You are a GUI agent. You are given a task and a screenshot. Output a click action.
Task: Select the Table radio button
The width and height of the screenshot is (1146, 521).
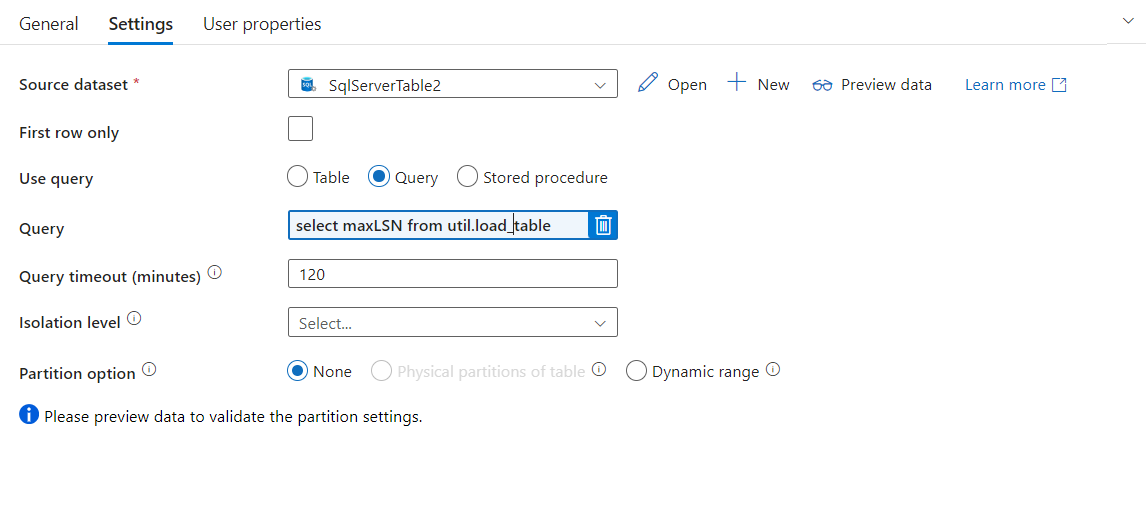point(297,177)
